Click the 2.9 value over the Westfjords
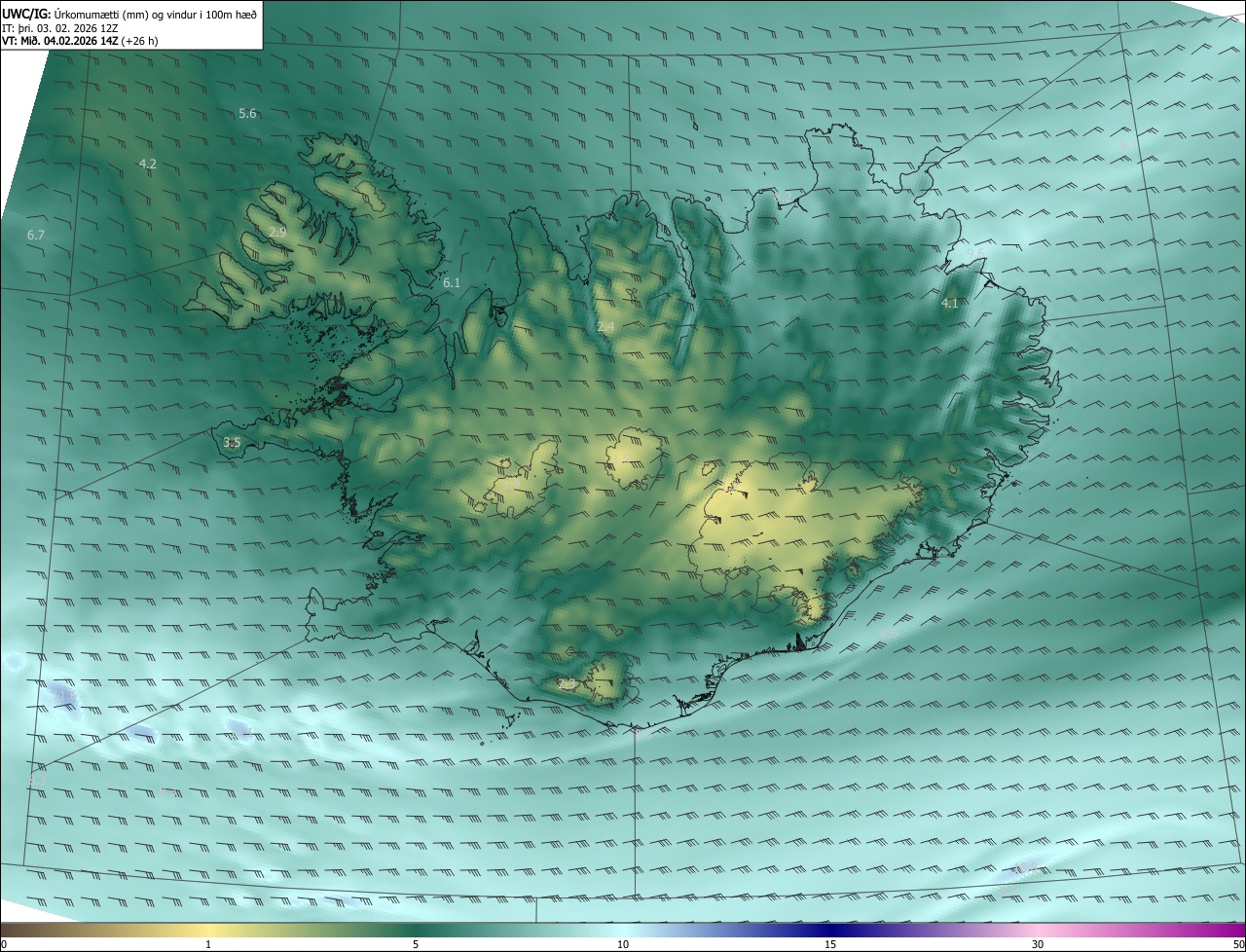 pos(277,233)
